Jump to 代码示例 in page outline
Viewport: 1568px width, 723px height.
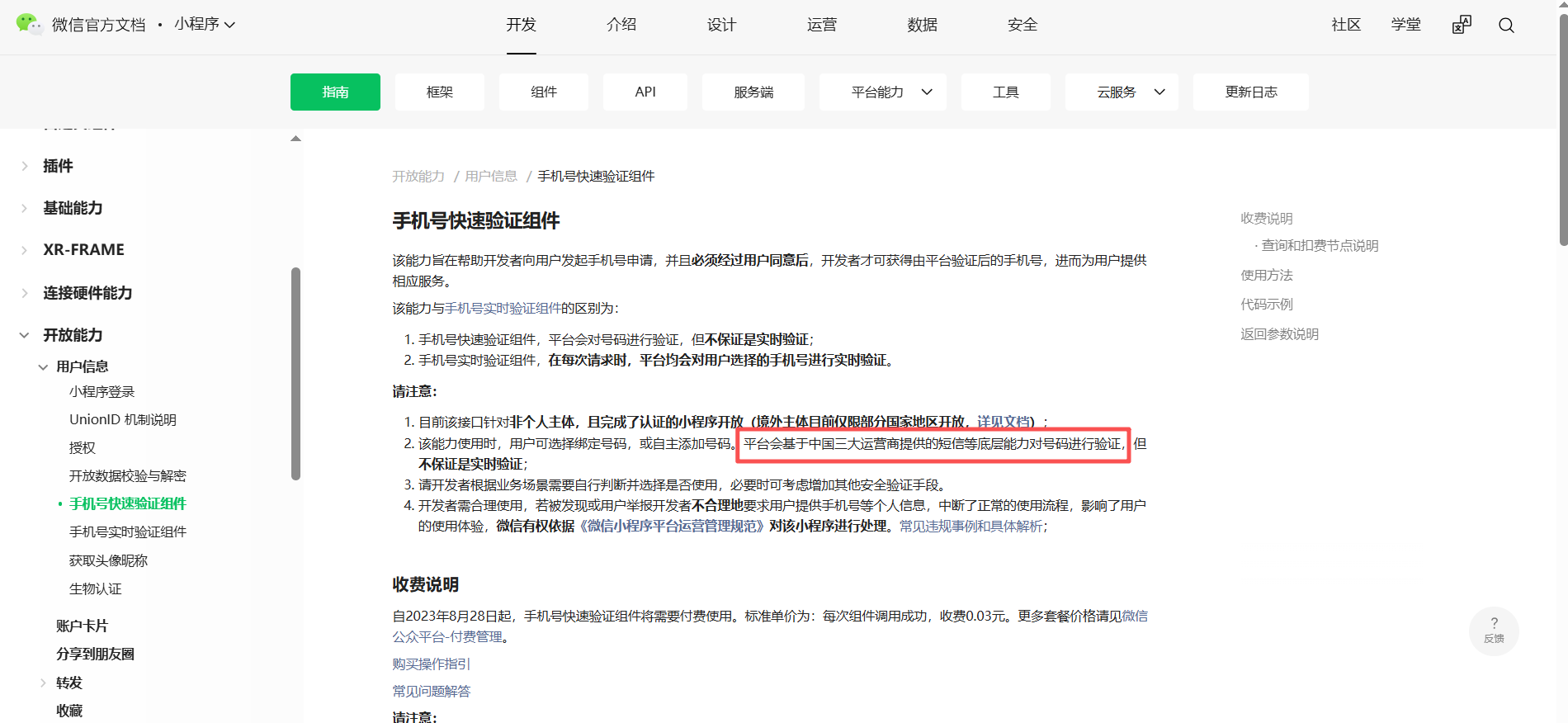click(x=1267, y=304)
